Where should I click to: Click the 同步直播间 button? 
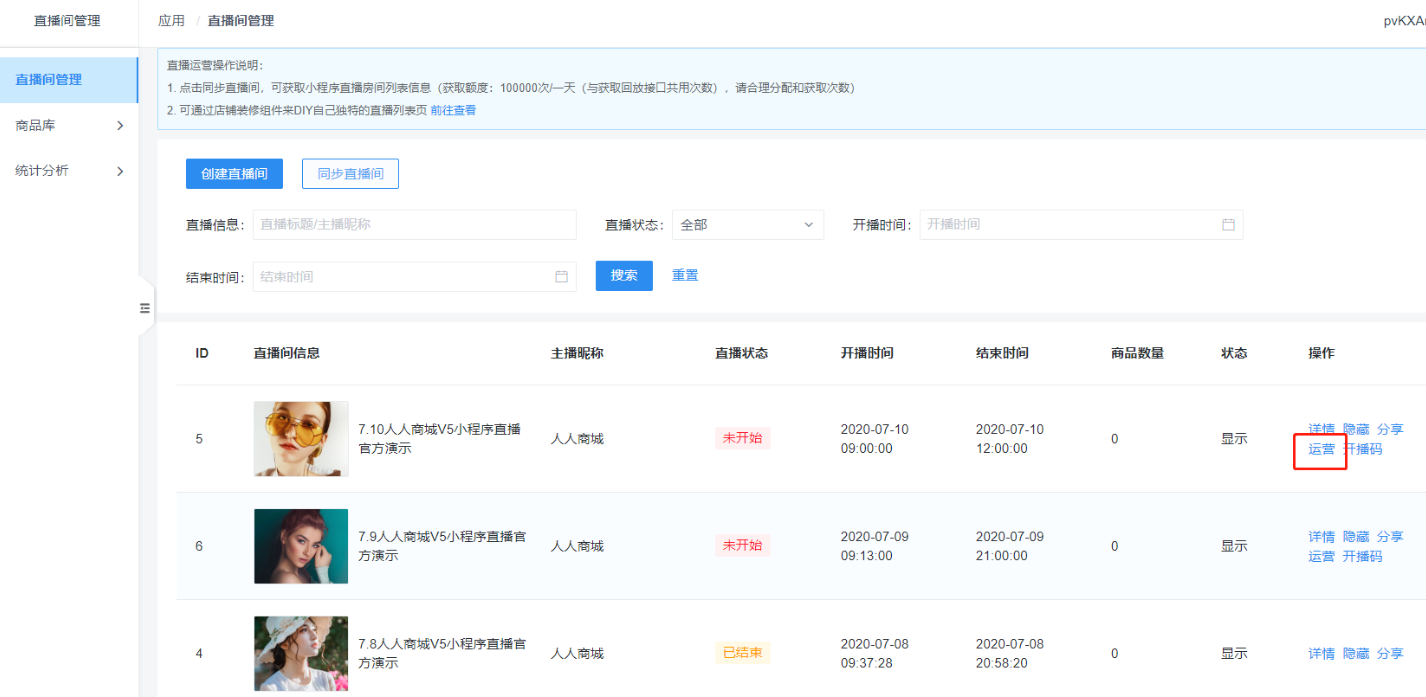coord(350,174)
